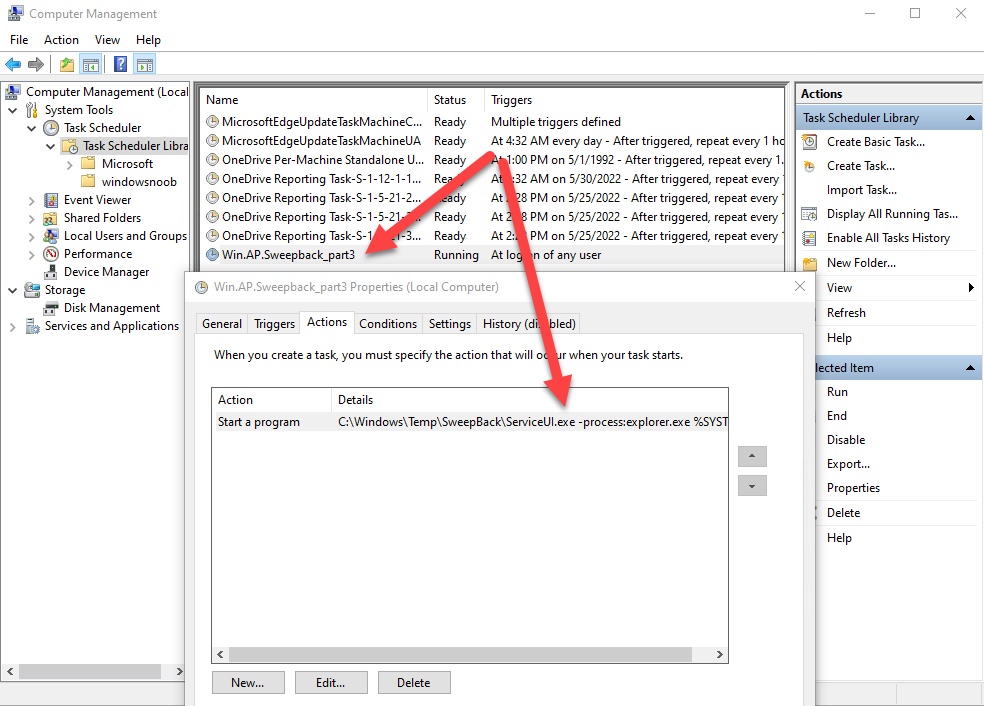Collapse the System Tools tree node
The image size is (984, 706).
click(13, 110)
